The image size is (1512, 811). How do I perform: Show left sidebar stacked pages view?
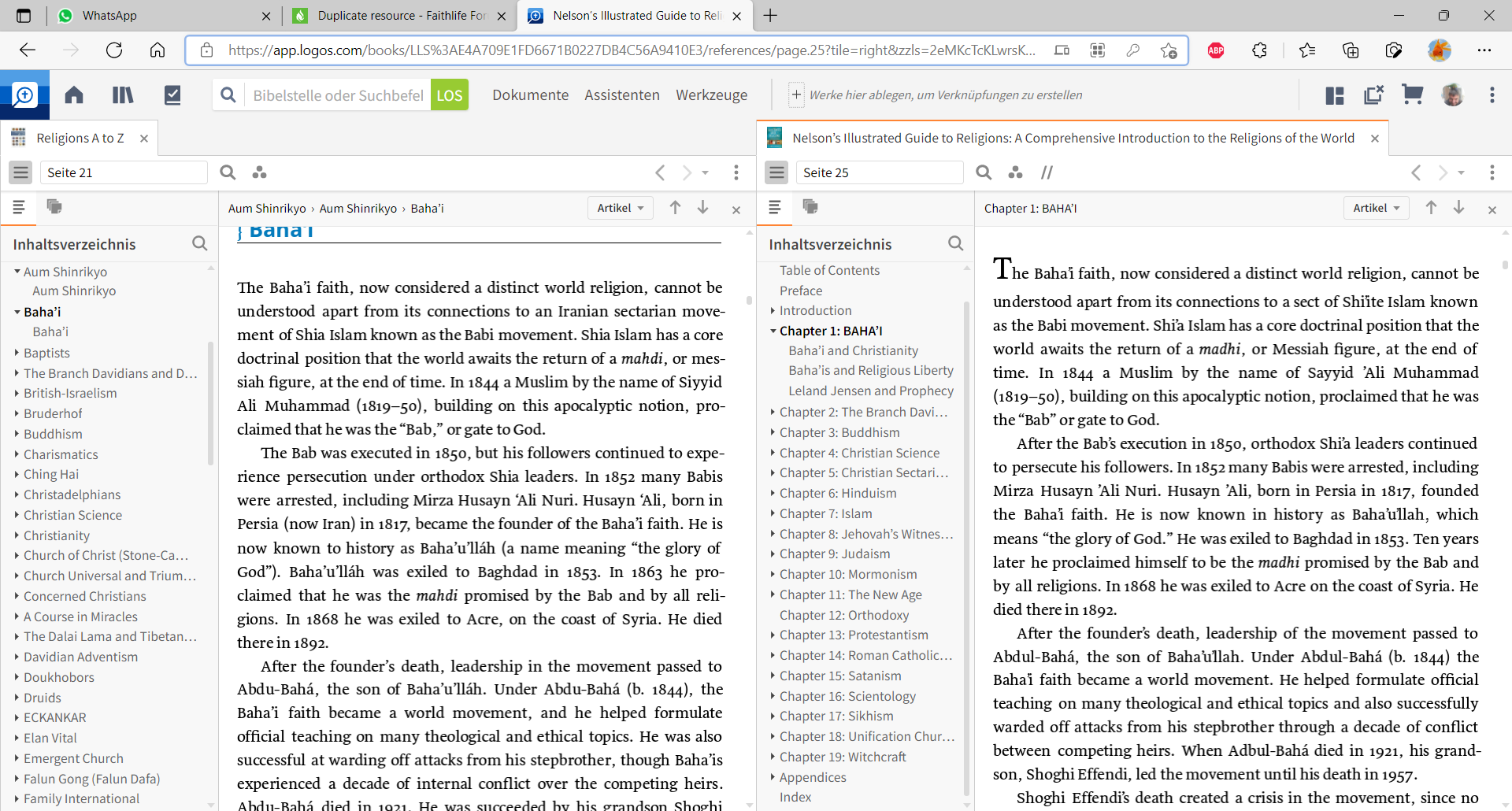(x=54, y=206)
